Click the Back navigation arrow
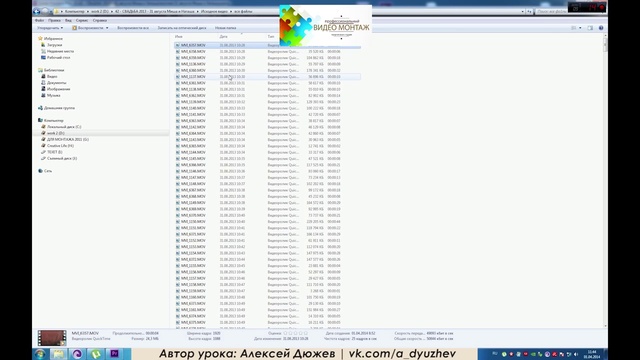640x360 pixels. coord(37,11)
